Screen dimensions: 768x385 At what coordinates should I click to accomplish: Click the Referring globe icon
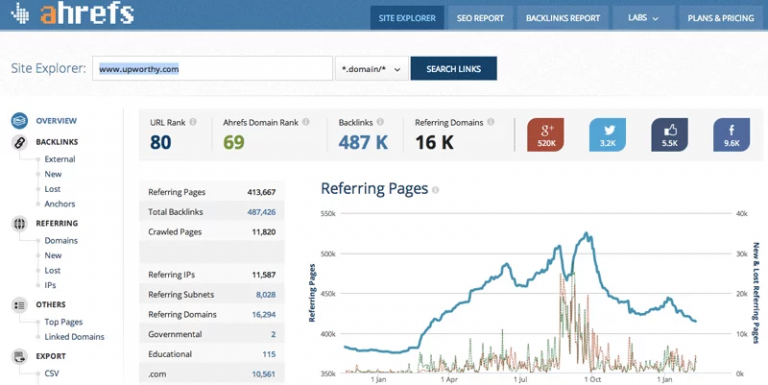pyautogui.click(x=20, y=224)
